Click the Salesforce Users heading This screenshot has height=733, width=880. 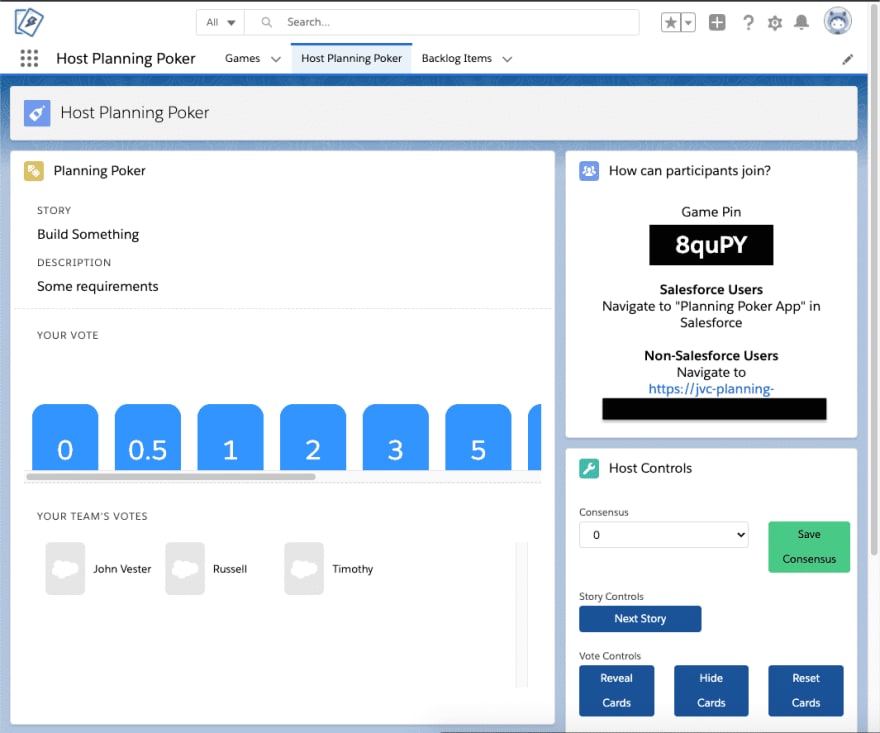(x=711, y=290)
